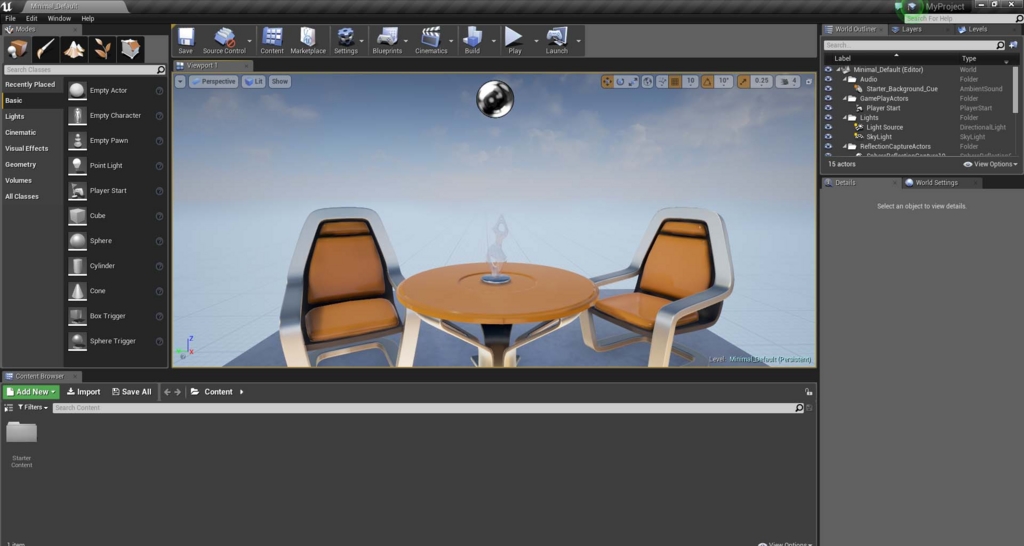Click the Add New button
This screenshot has width=1024, height=546.
(x=31, y=392)
